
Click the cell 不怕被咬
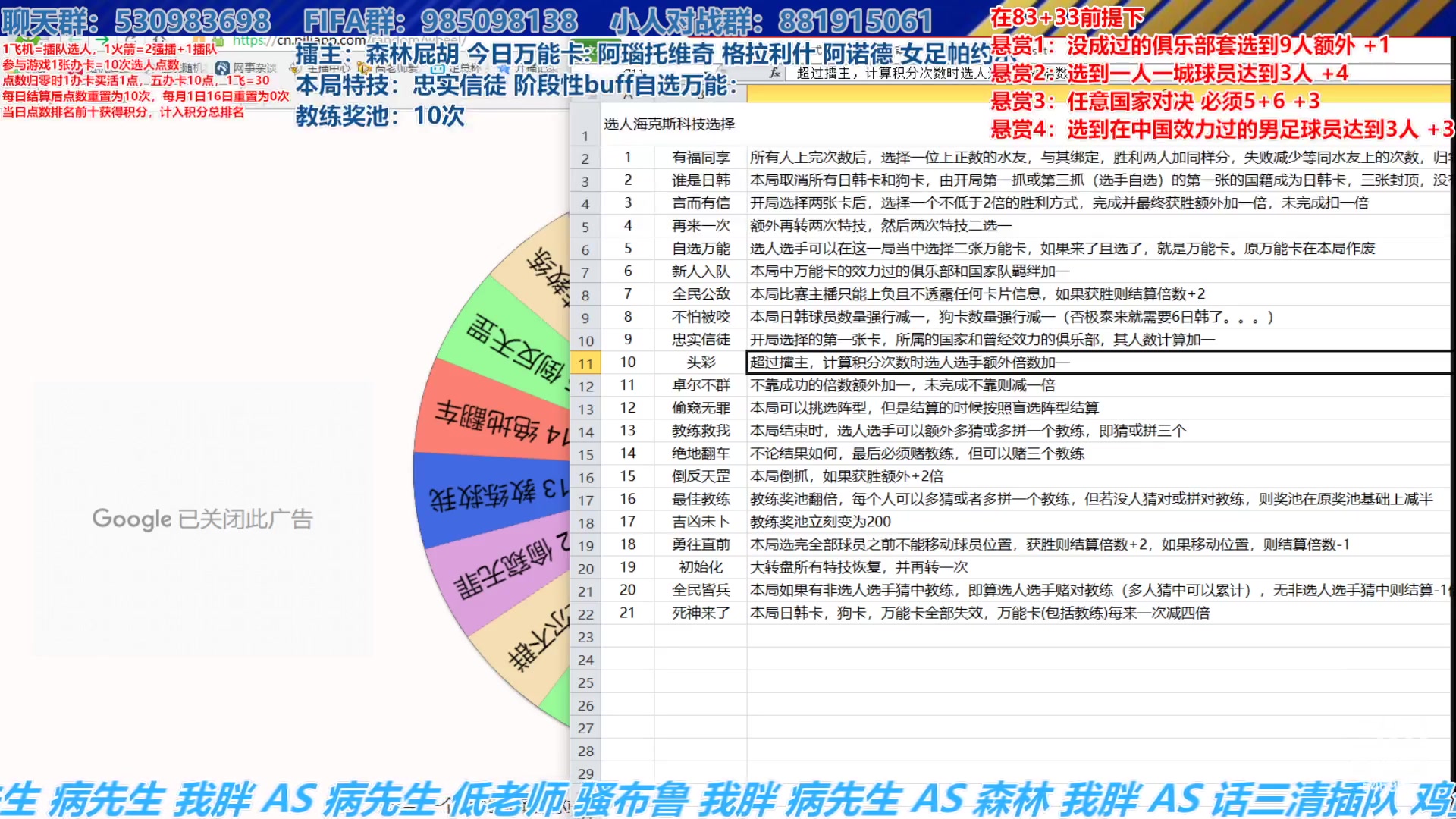(x=701, y=317)
